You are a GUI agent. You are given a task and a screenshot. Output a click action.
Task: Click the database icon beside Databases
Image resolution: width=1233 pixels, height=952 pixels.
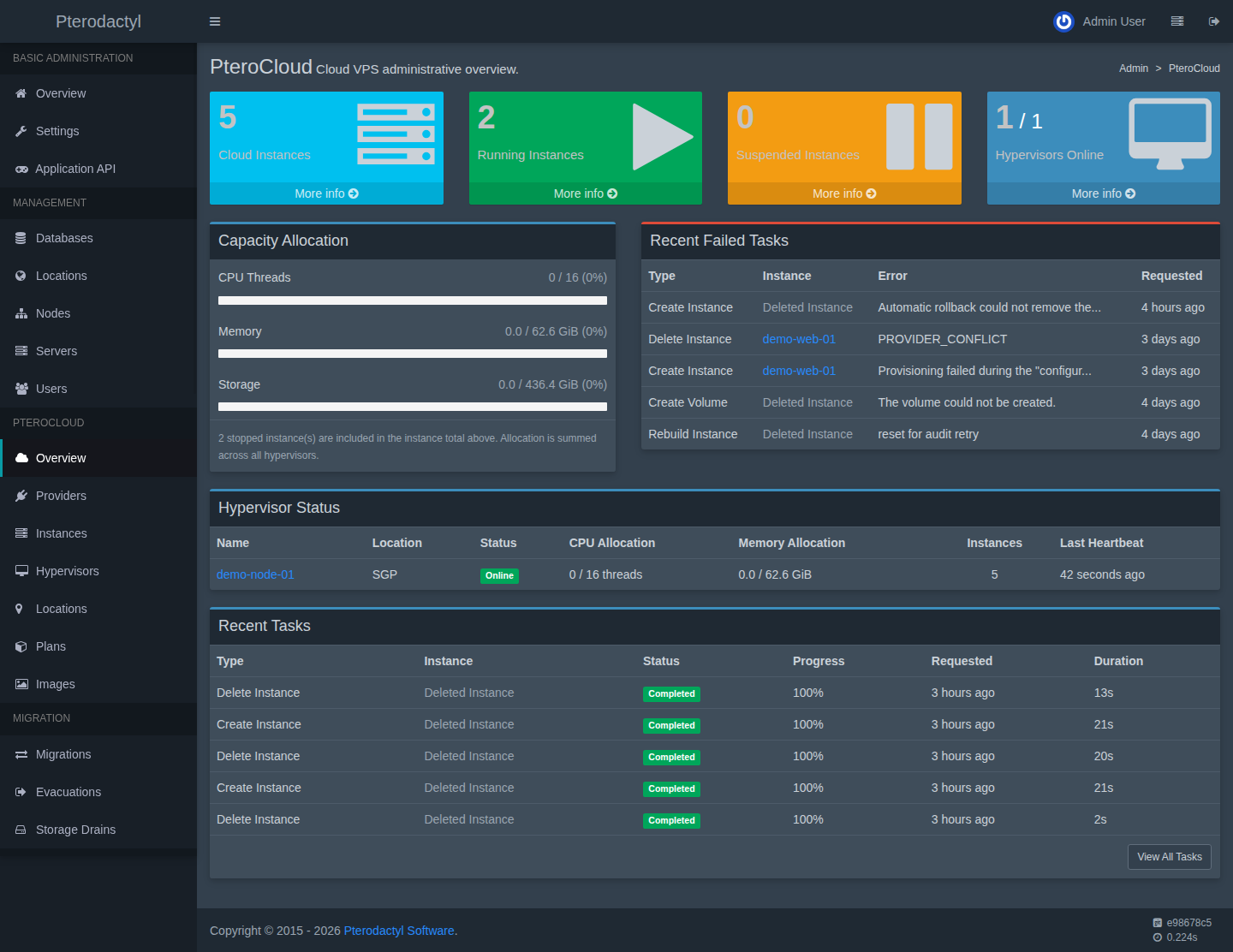tap(21, 238)
